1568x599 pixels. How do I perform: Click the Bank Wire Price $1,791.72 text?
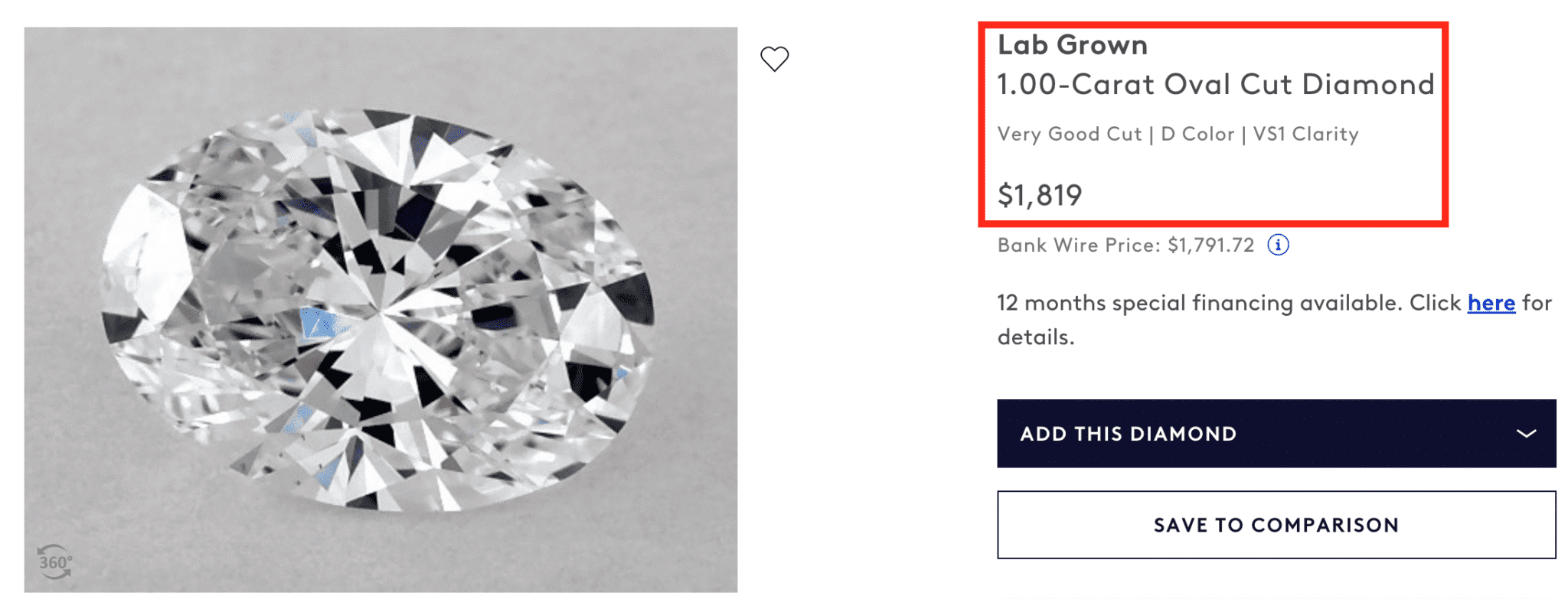1210,246
